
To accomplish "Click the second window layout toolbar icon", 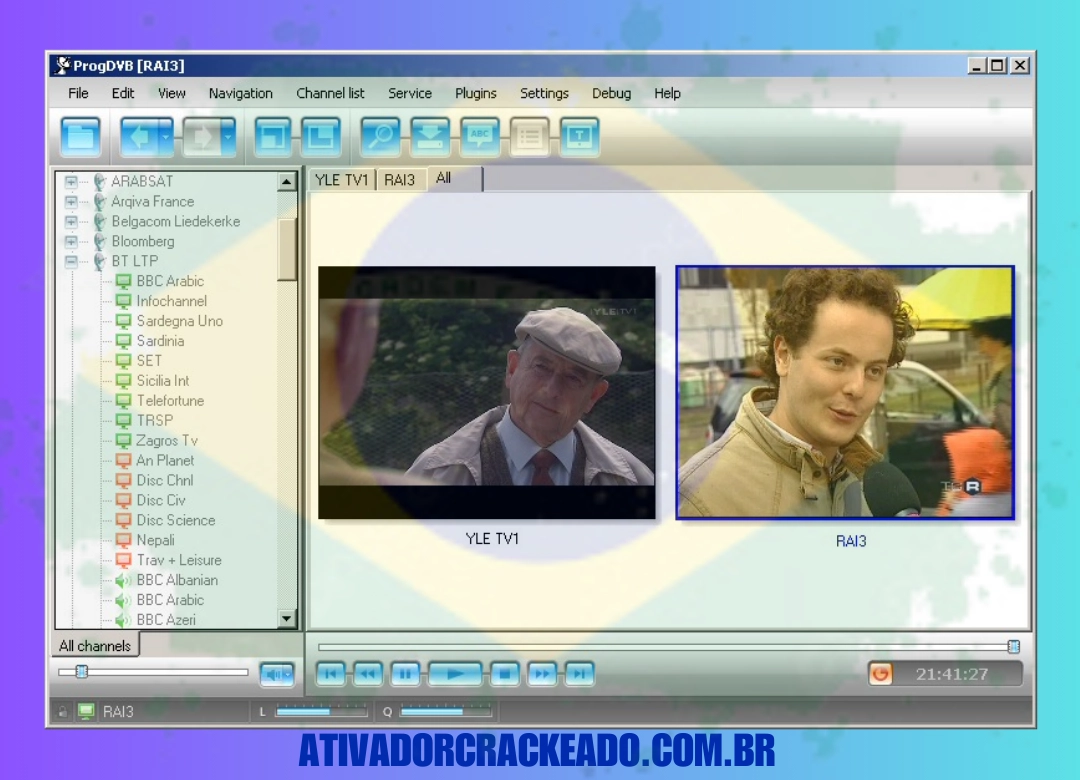I will (x=321, y=136).
